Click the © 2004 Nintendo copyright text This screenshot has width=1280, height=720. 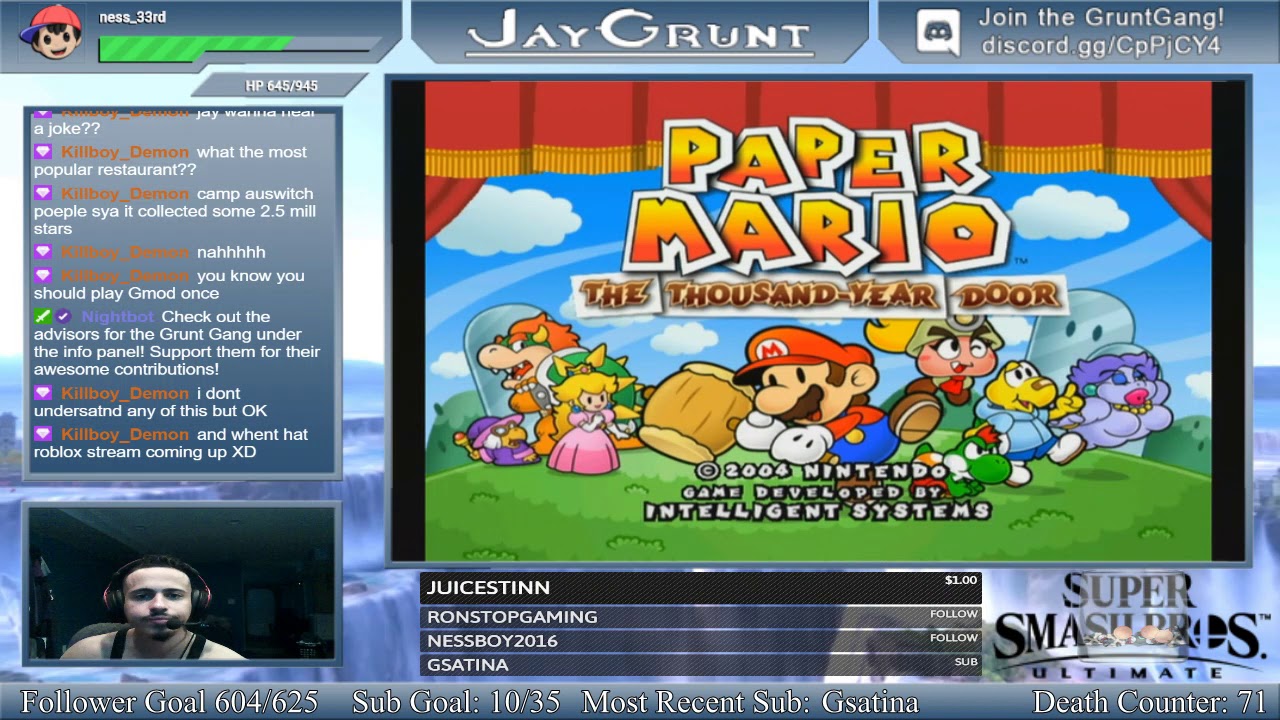[821, 470]
